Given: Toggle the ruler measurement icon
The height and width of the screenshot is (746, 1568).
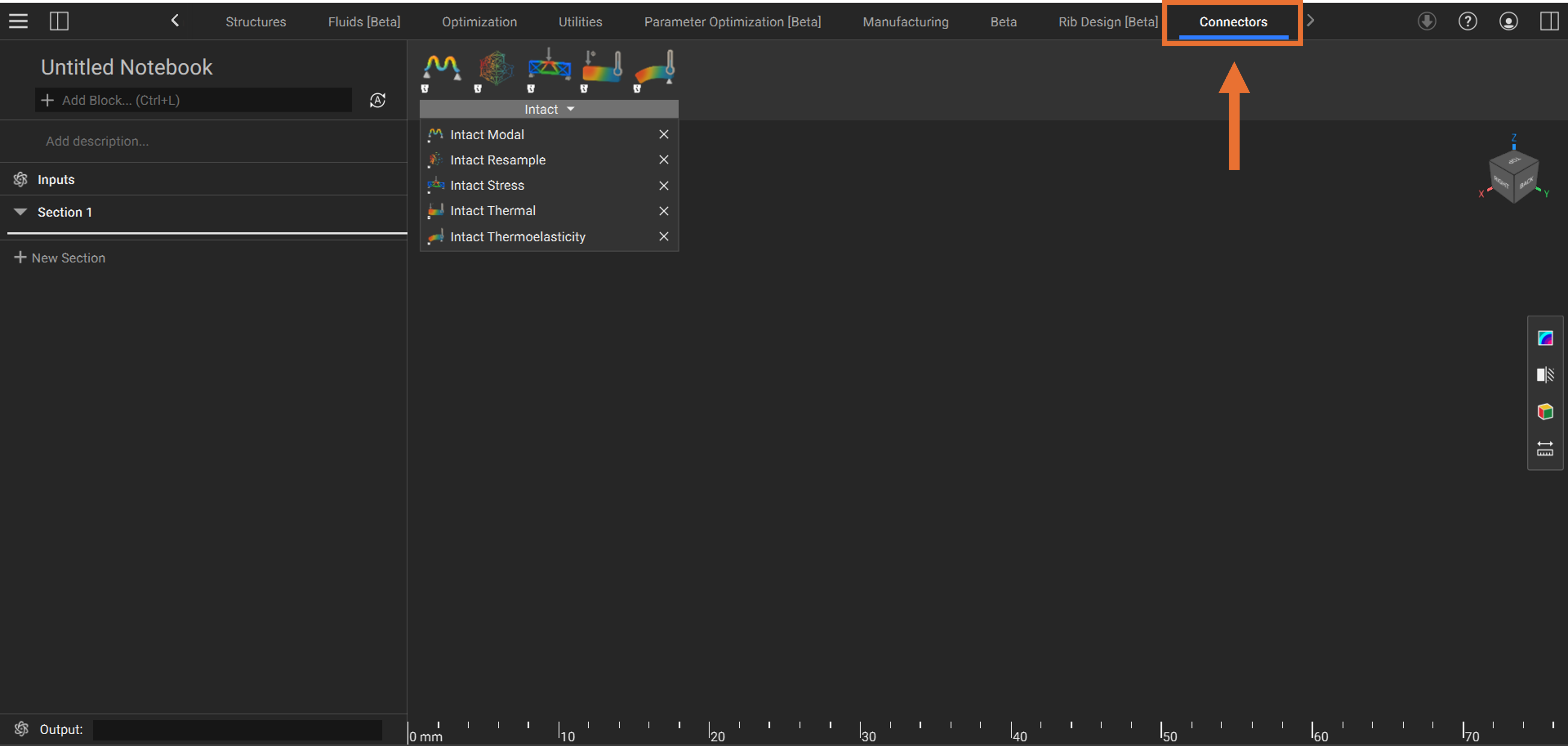Looking at the screenshot, I should pos(1545,449).
